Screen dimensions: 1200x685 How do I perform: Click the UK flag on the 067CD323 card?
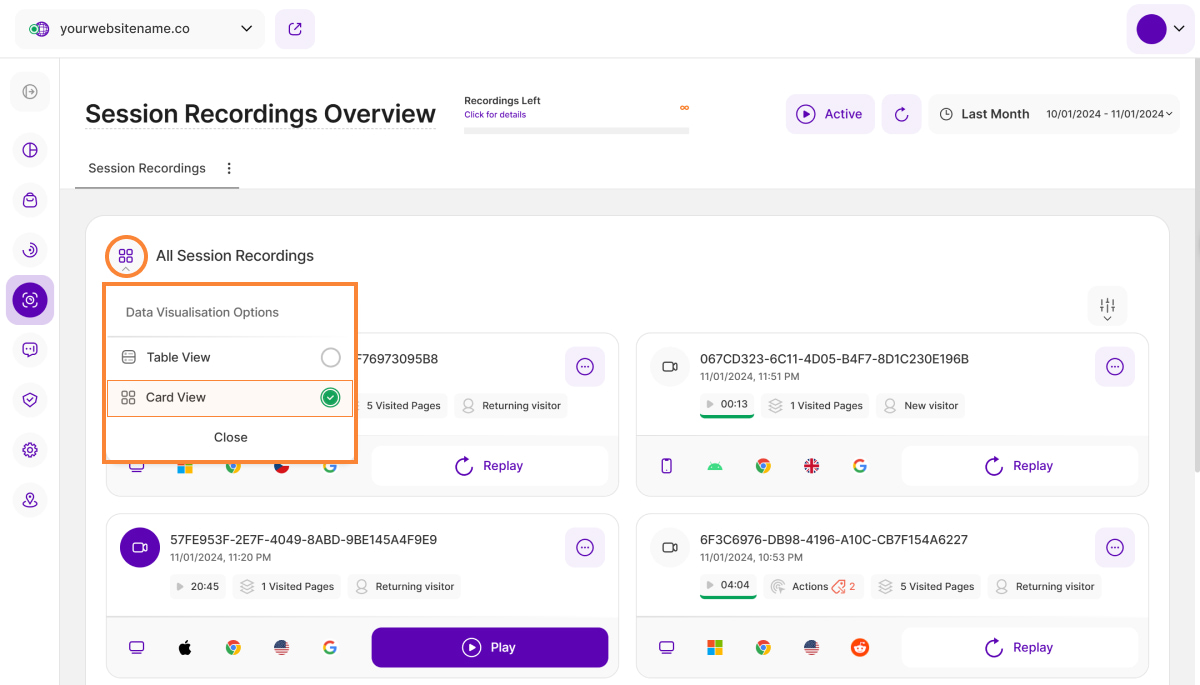pos(812,466)
